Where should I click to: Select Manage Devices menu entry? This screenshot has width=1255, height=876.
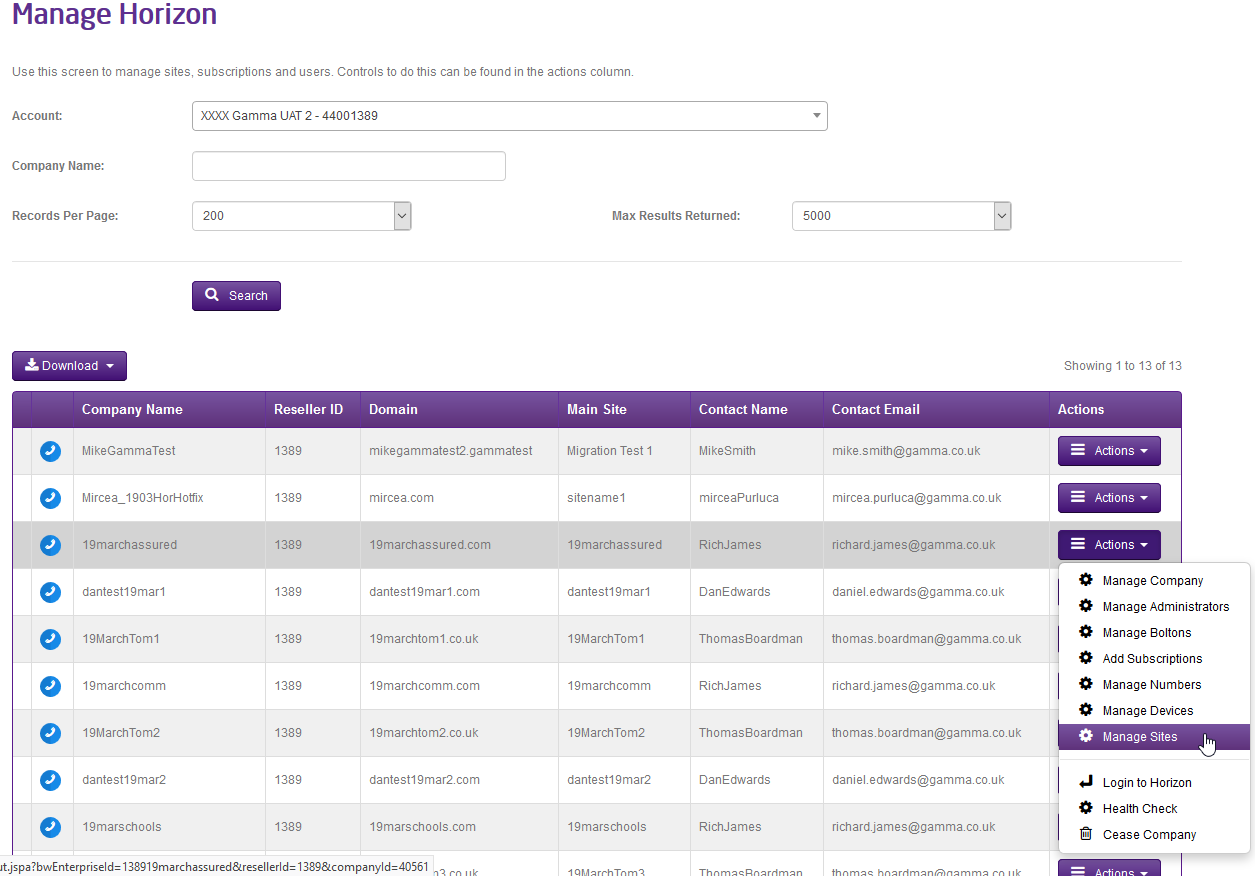(x=1154, y=711)
